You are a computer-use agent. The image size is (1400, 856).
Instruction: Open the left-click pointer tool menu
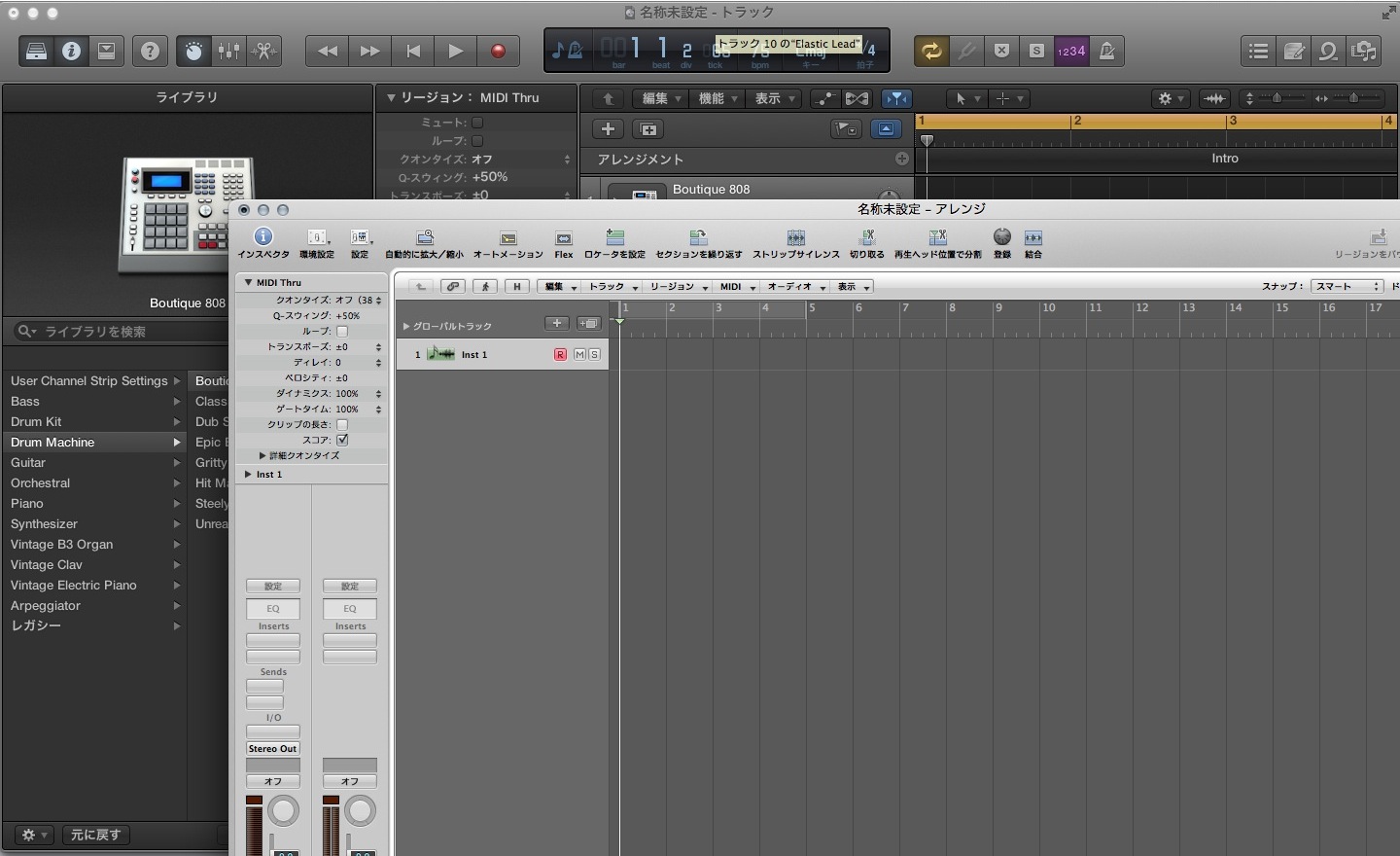[966, 98]
